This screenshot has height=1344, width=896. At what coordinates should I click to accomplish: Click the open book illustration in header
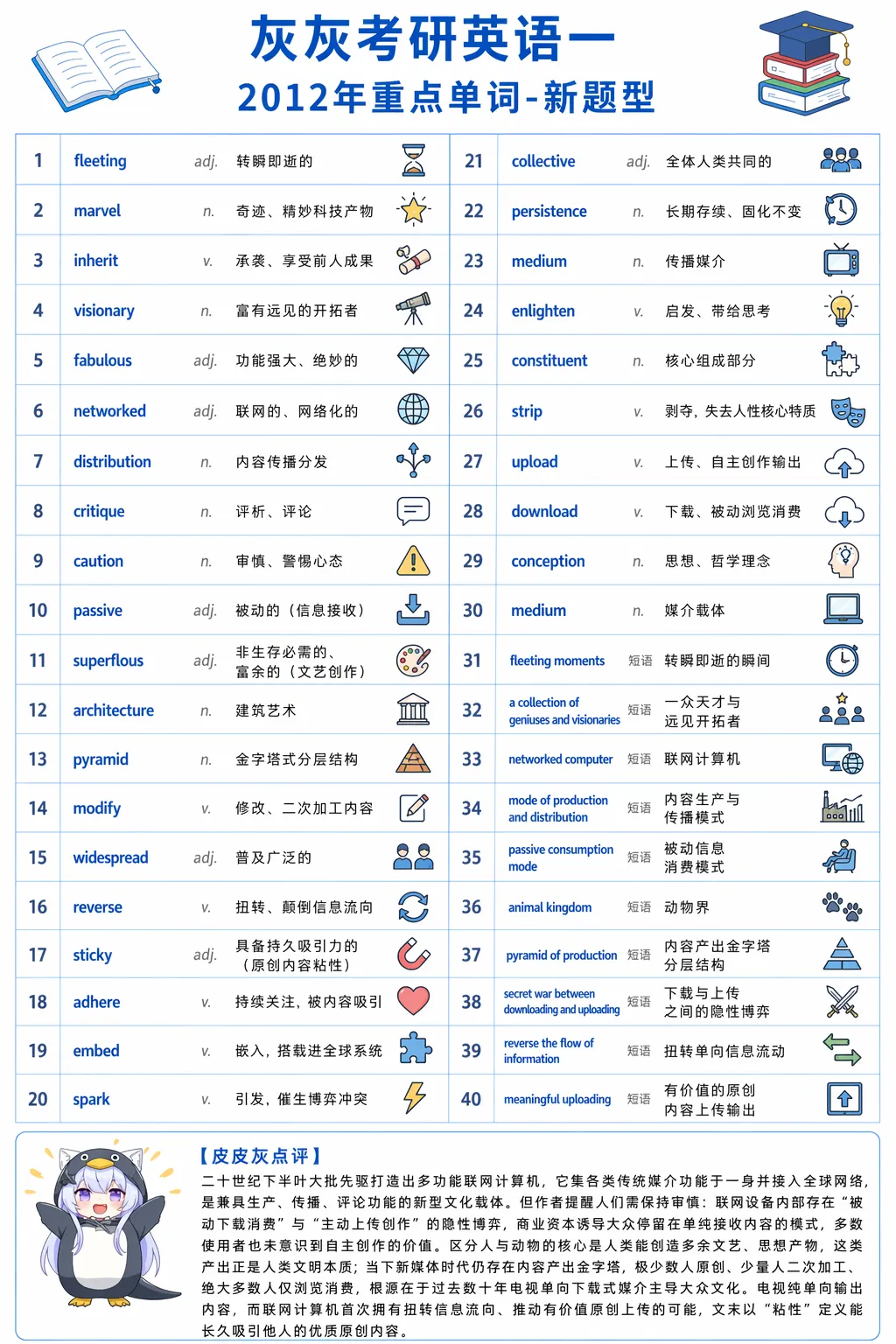96,70
